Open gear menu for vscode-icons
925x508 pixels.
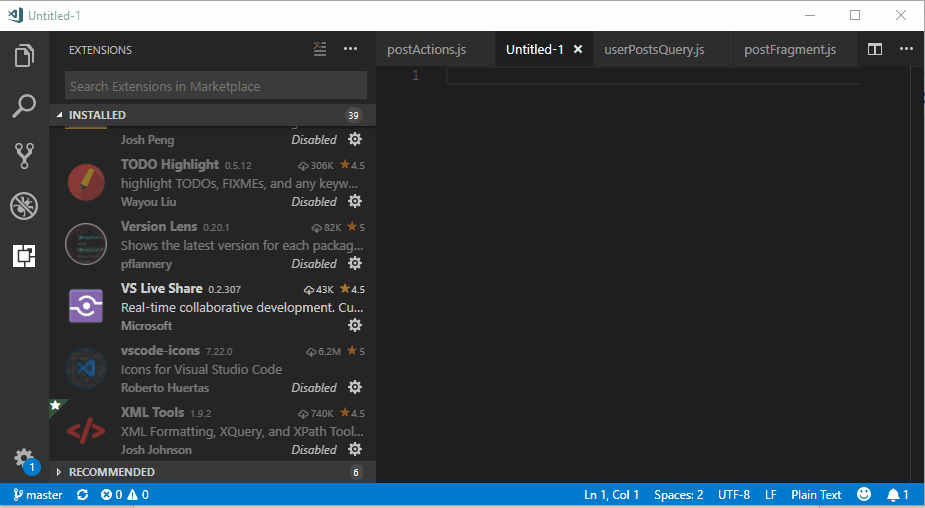tap(355, 387)
